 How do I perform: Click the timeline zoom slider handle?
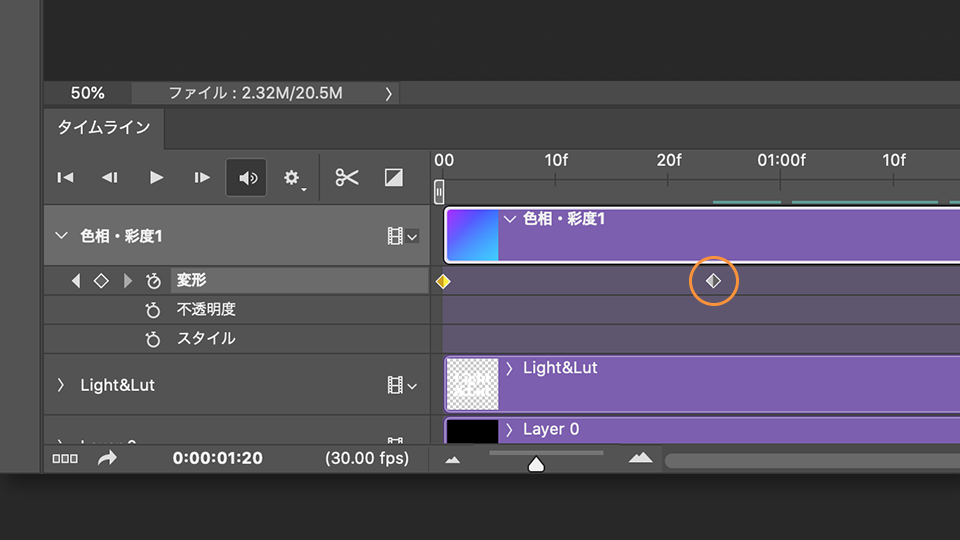536,464
